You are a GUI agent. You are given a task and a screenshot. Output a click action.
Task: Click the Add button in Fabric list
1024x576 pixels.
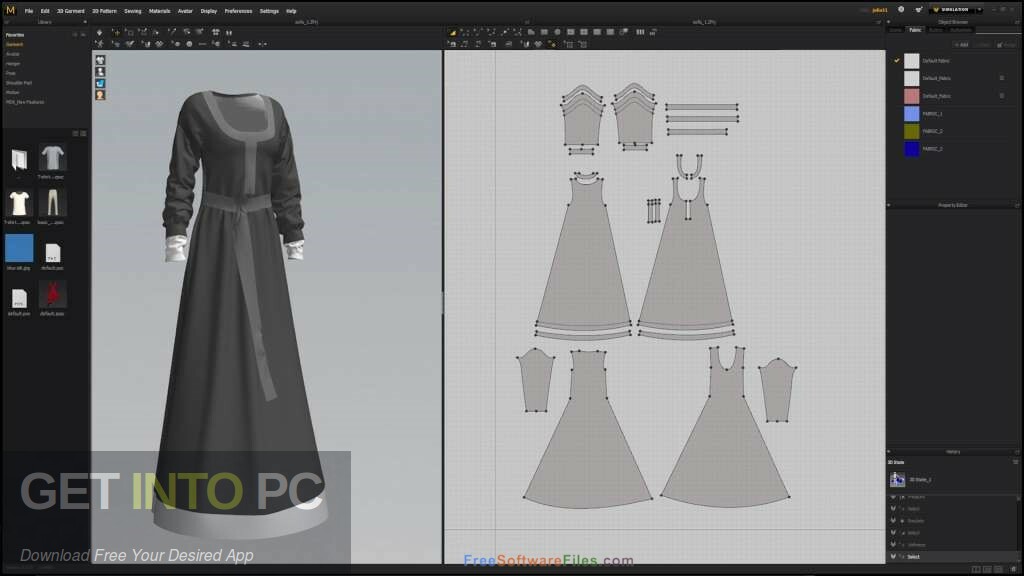click(x=961, y=45)
